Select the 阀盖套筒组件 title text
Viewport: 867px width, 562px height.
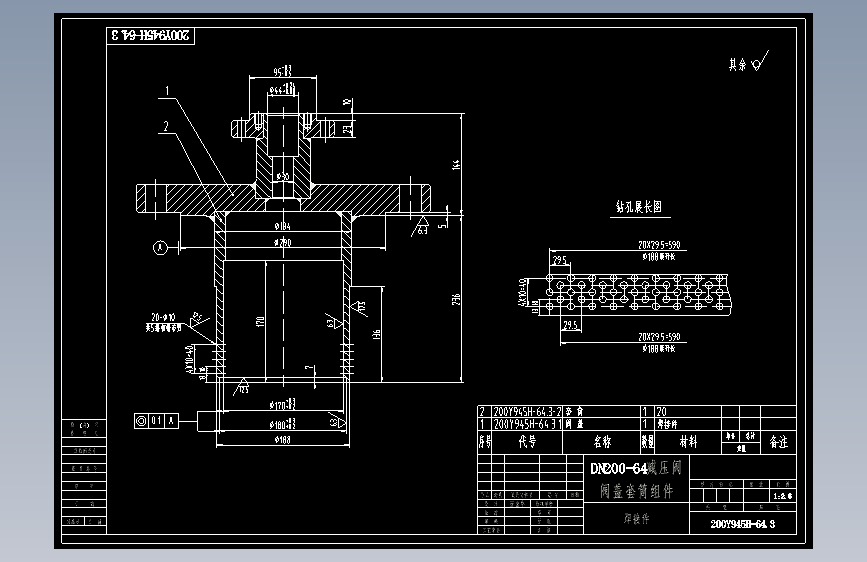coord(636,491)
